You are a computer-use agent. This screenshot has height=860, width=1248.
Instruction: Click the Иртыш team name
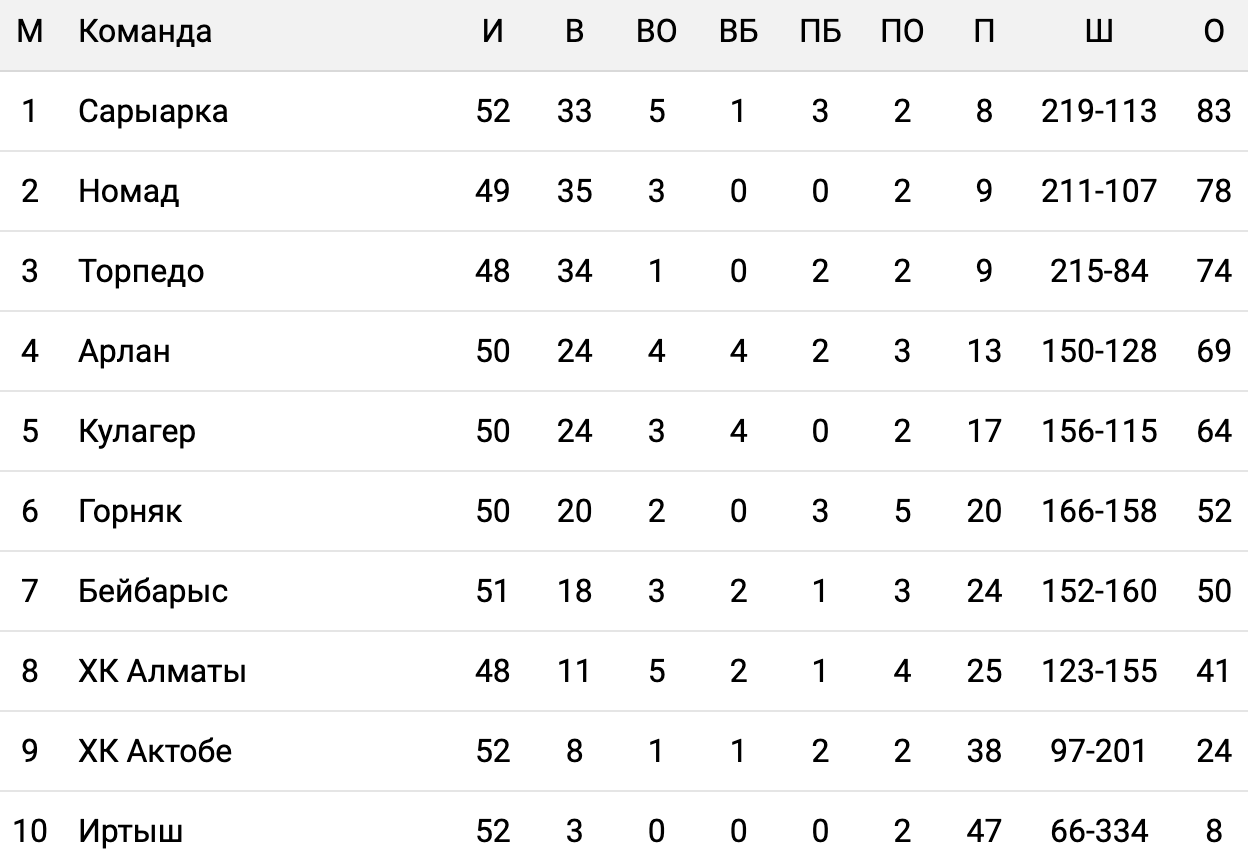[130, 831]
